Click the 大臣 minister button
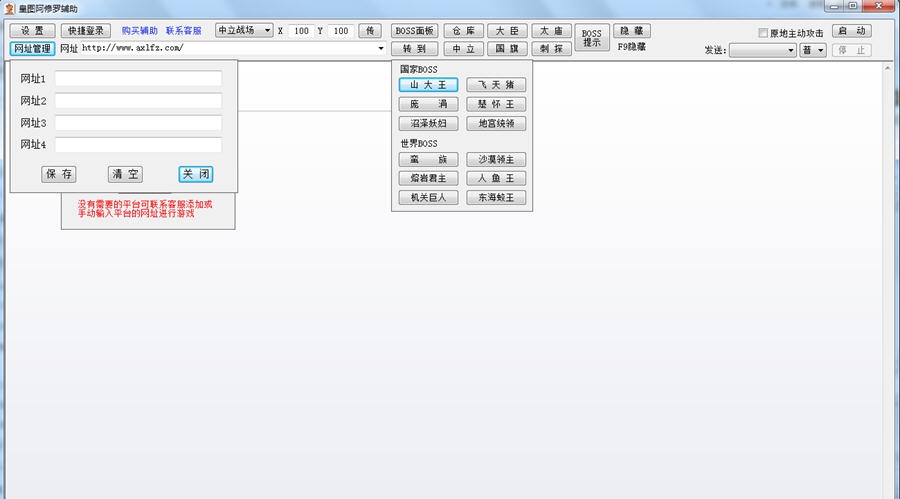 [507, 30]
